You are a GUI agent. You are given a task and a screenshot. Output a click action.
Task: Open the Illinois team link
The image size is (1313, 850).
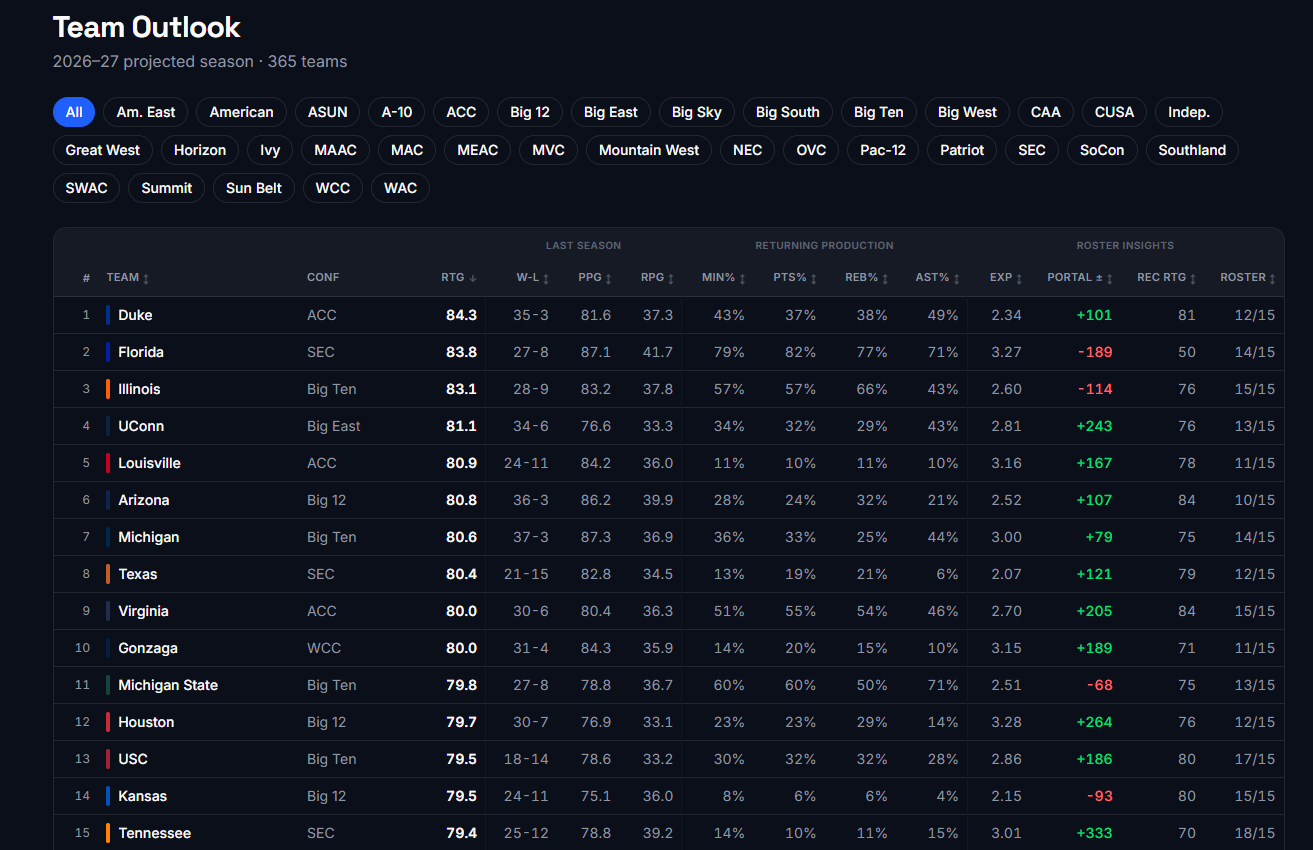139,389
